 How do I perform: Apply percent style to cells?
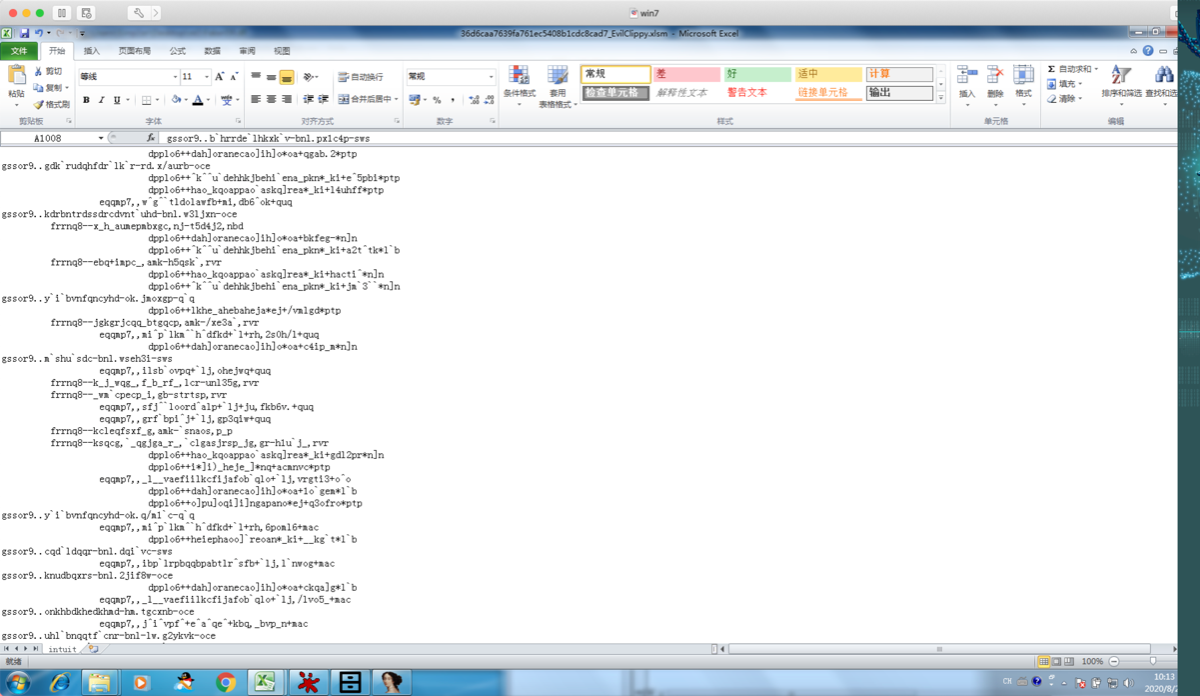[x=437, y=100]
